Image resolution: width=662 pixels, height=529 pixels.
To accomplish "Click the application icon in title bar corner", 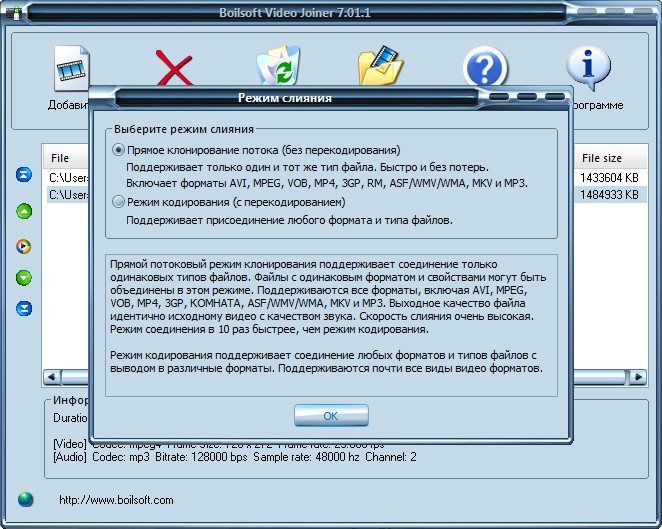I will click(14, 13).
